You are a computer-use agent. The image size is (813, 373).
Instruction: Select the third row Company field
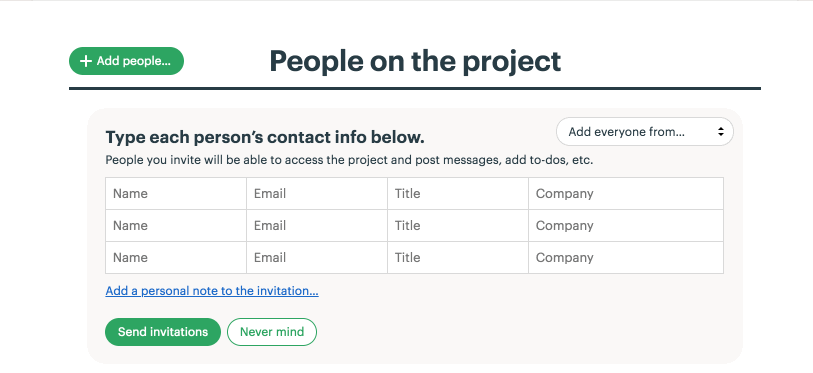626,258
